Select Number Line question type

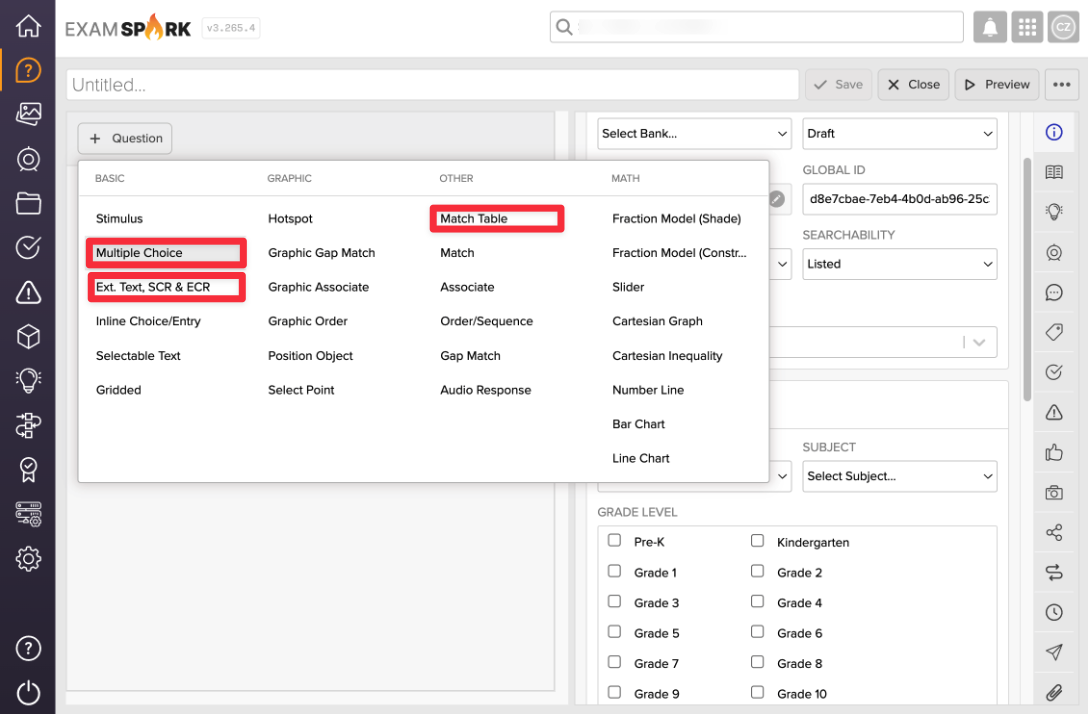pos(648,390)
